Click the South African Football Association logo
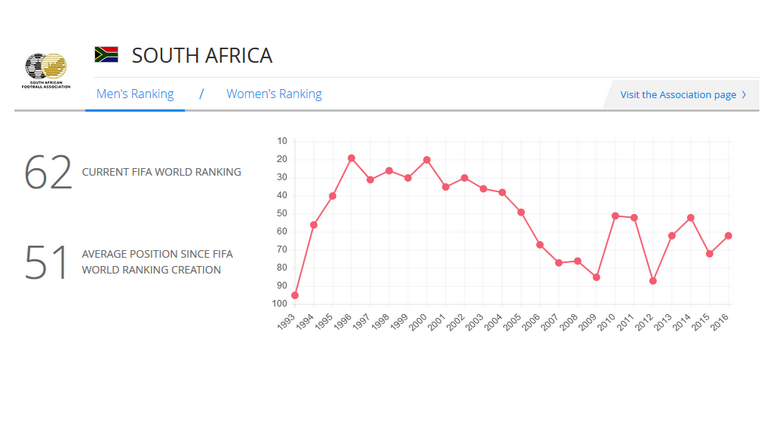This screenshot has width=770, height=434. point(46,71)
